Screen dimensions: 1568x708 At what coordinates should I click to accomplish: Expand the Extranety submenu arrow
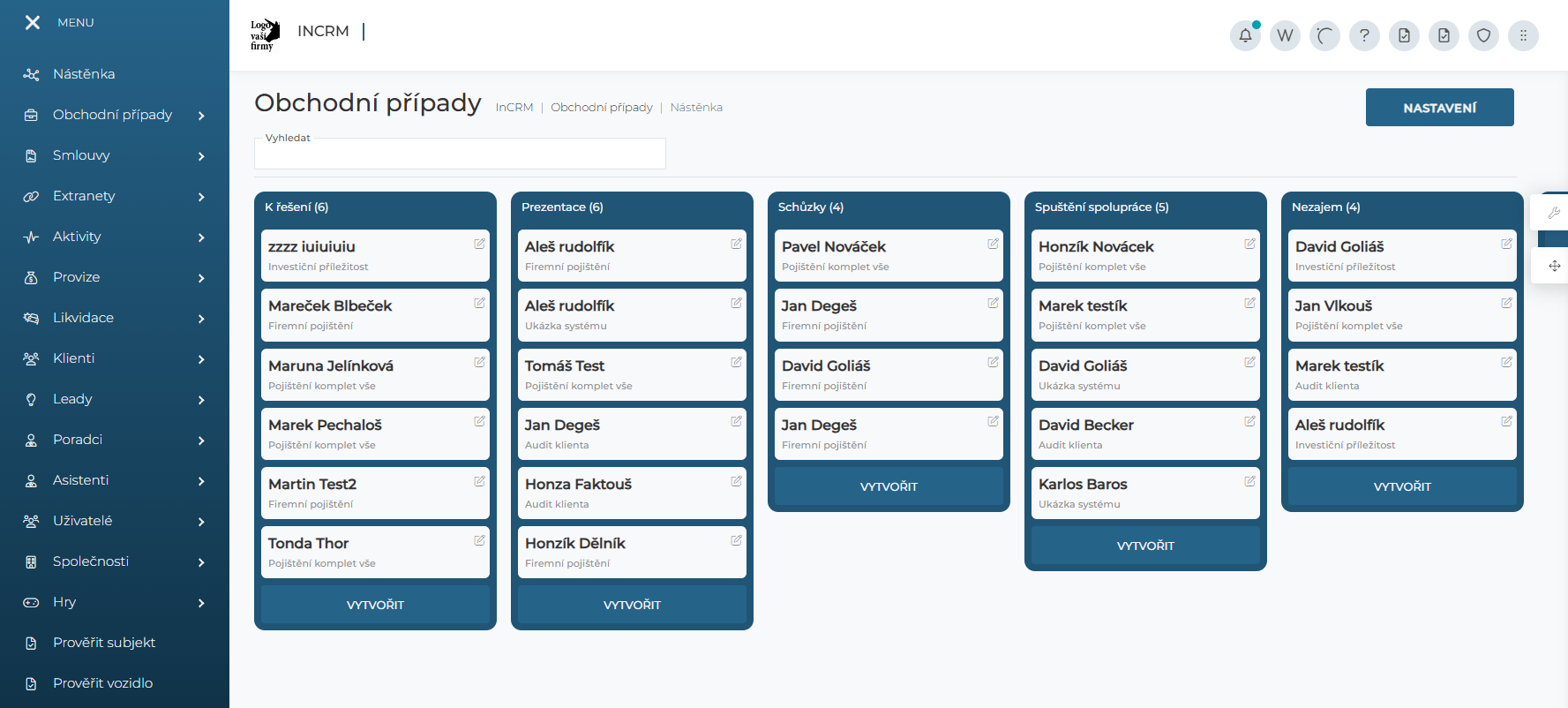201,197
